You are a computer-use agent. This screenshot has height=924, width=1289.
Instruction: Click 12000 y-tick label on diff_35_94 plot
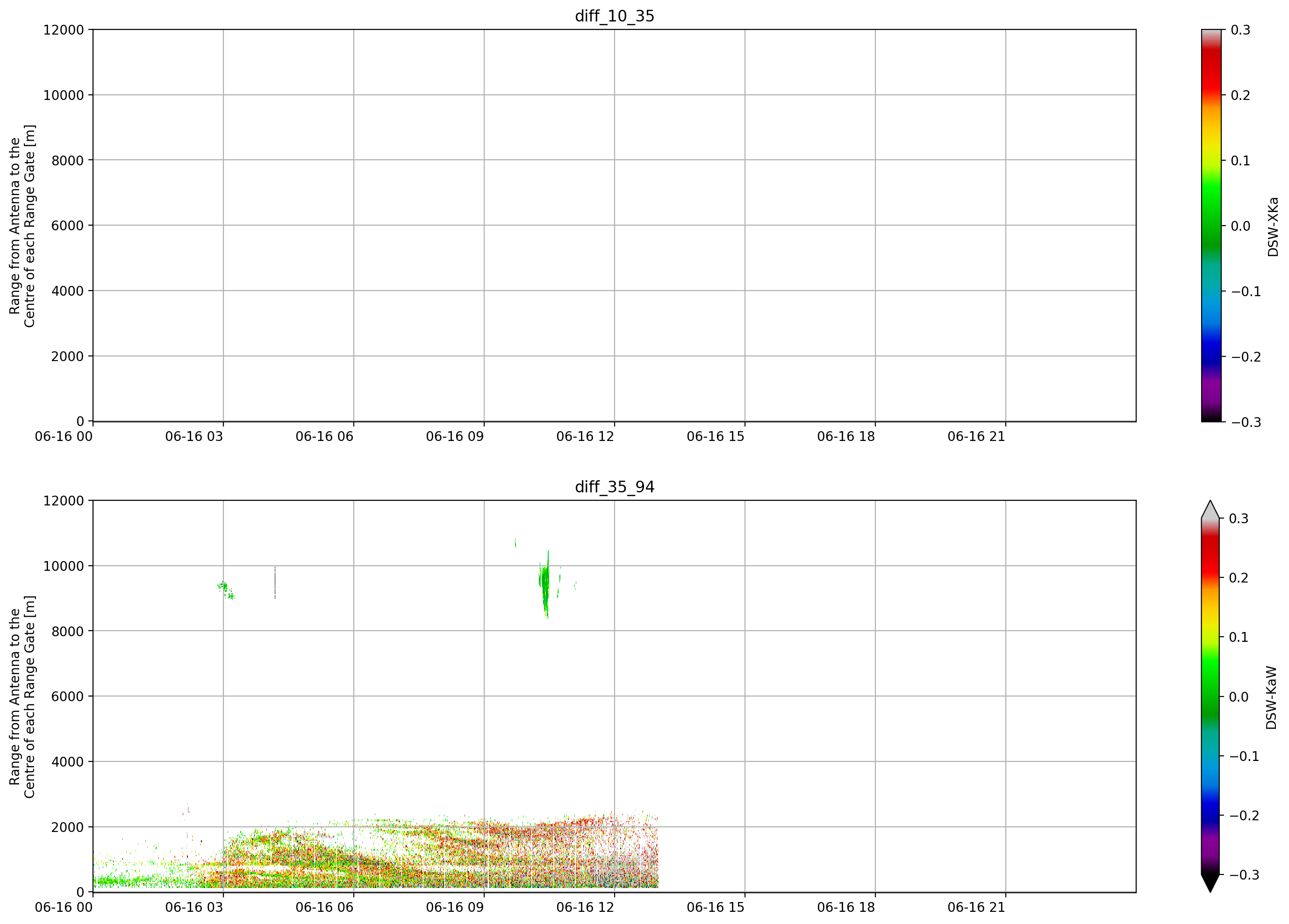(64, 500)
